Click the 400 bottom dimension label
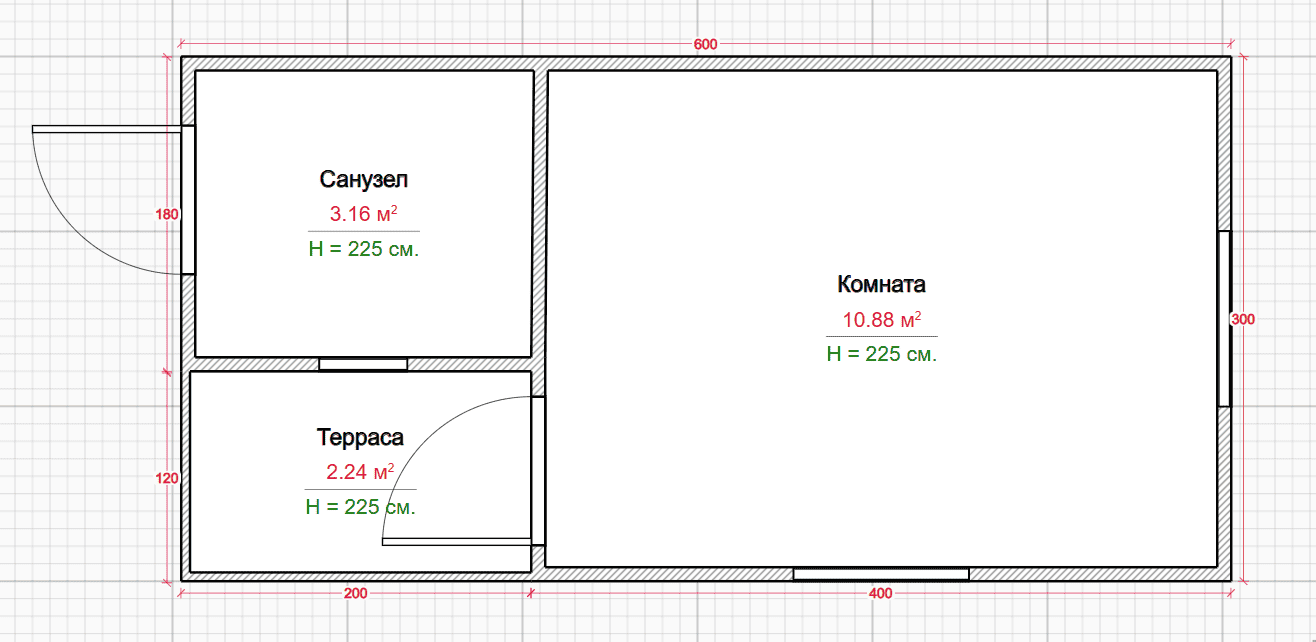The width and height of the screenshot is (1316, 642). 881,593
